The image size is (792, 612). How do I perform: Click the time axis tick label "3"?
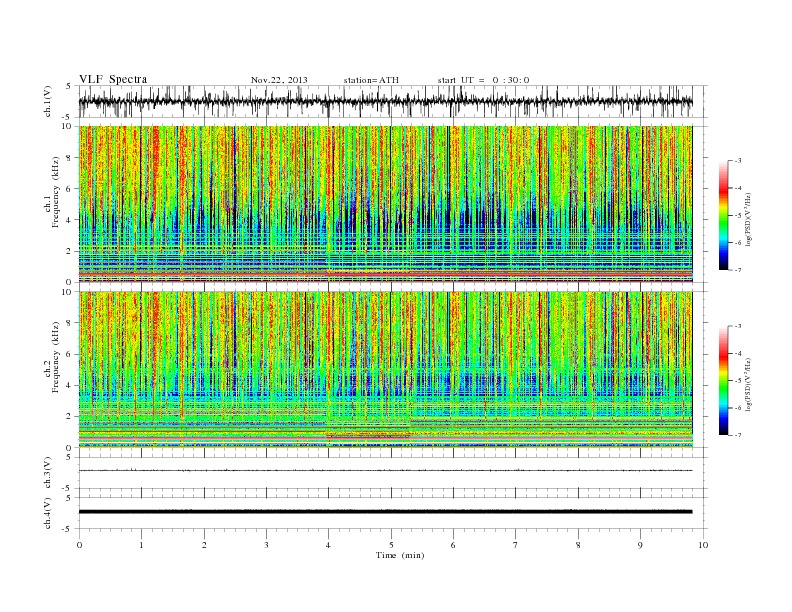point(266,545)
